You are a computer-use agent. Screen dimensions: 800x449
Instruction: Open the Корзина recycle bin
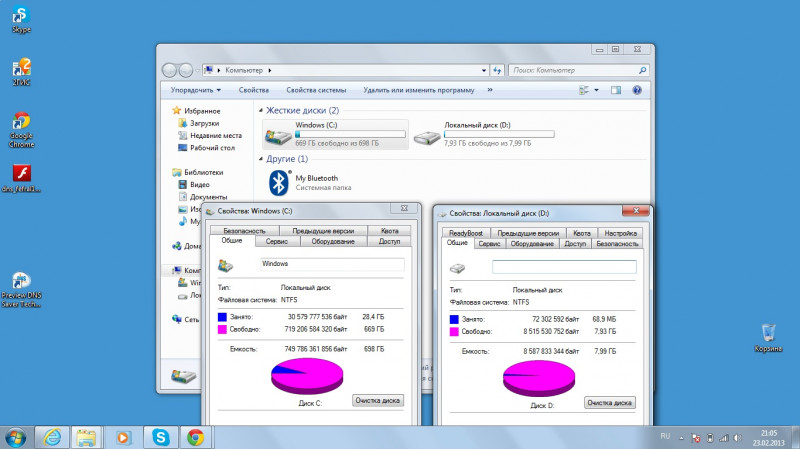click(x=768, y=334)
